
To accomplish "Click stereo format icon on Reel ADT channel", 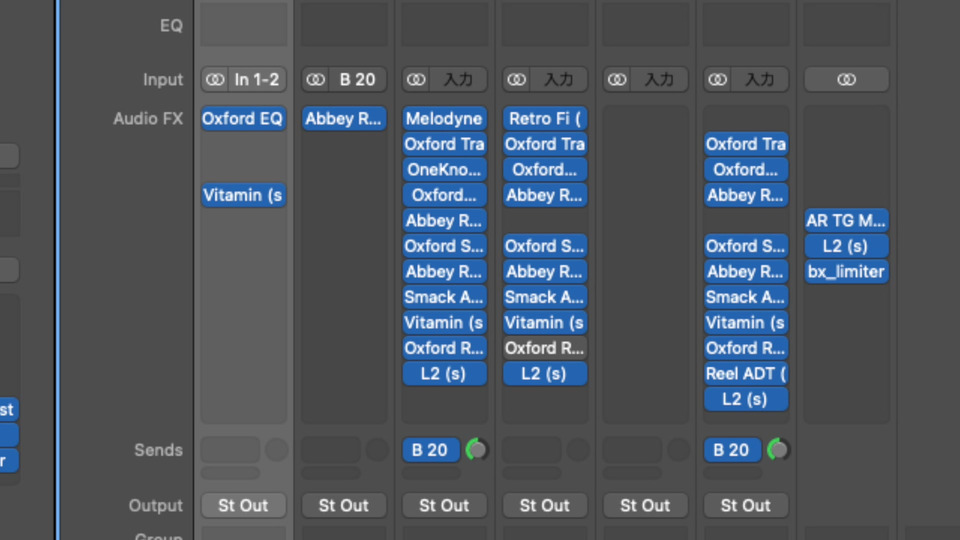I will [x=717, y=80].
